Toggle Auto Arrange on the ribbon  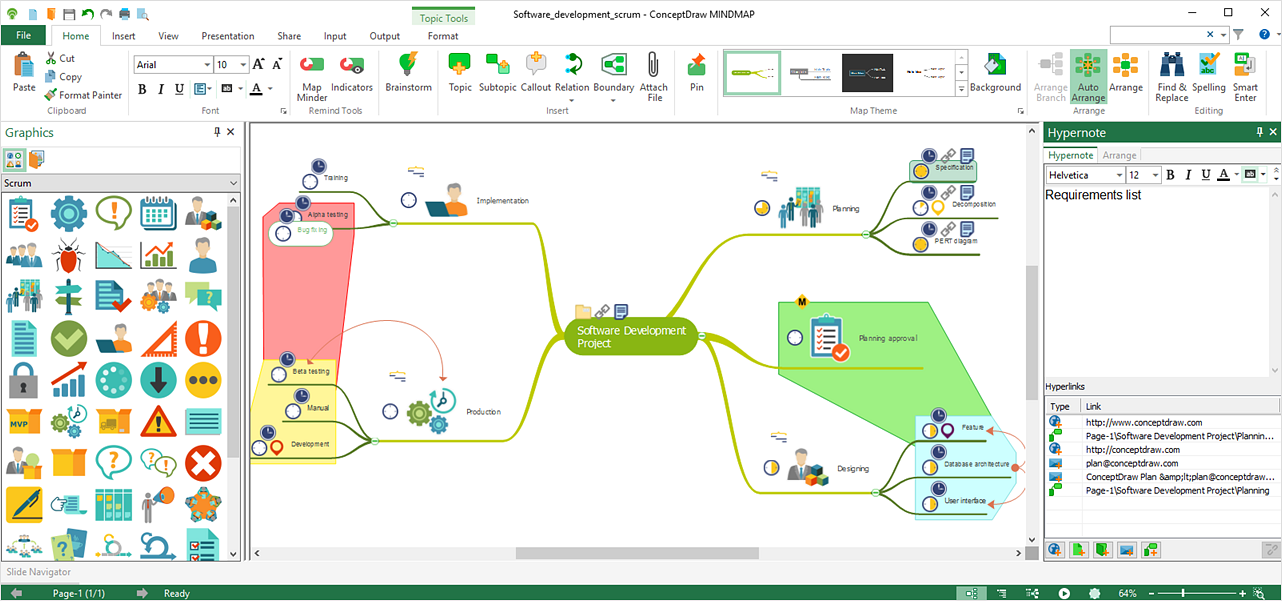click(1088, 77)
